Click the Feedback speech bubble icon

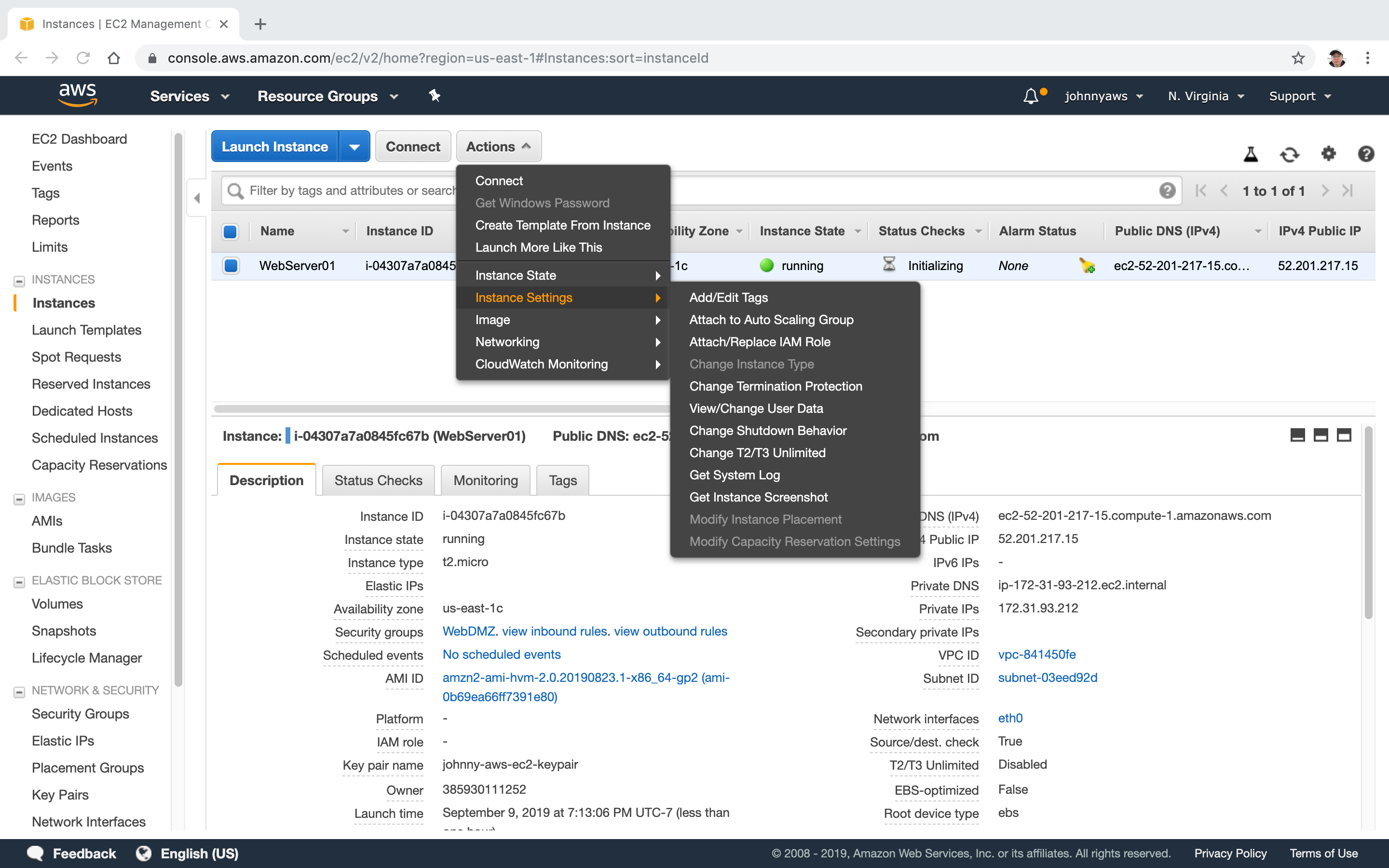coord(36,853)
